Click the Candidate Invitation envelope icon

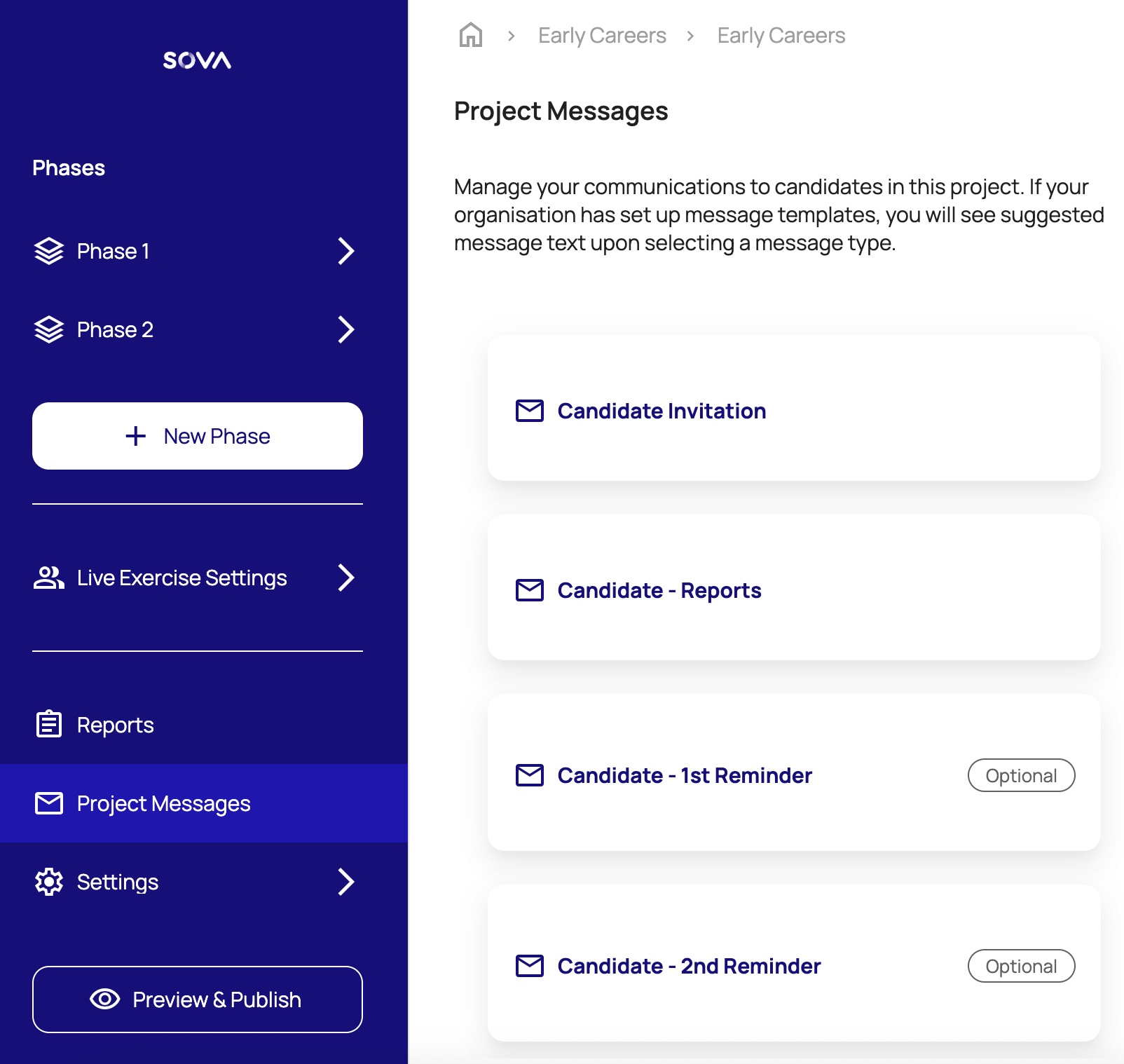[529, 411]
